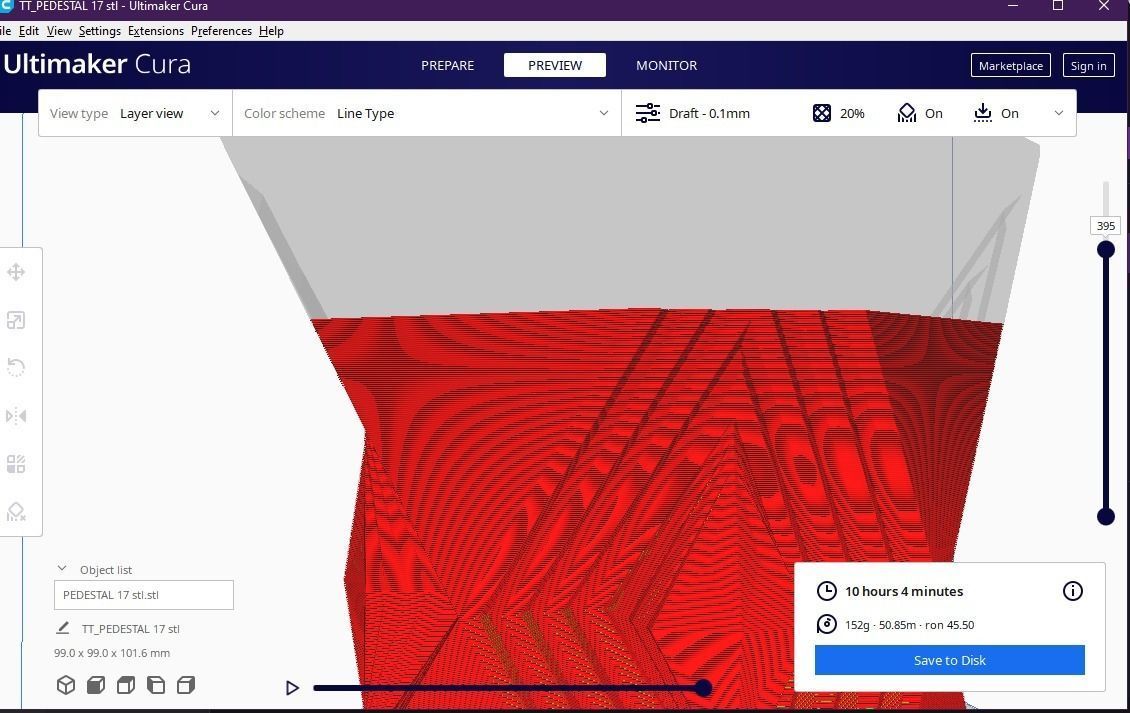Click the layer number 395 field
Screen dimensions: 1130x713
pos(1105,226)
